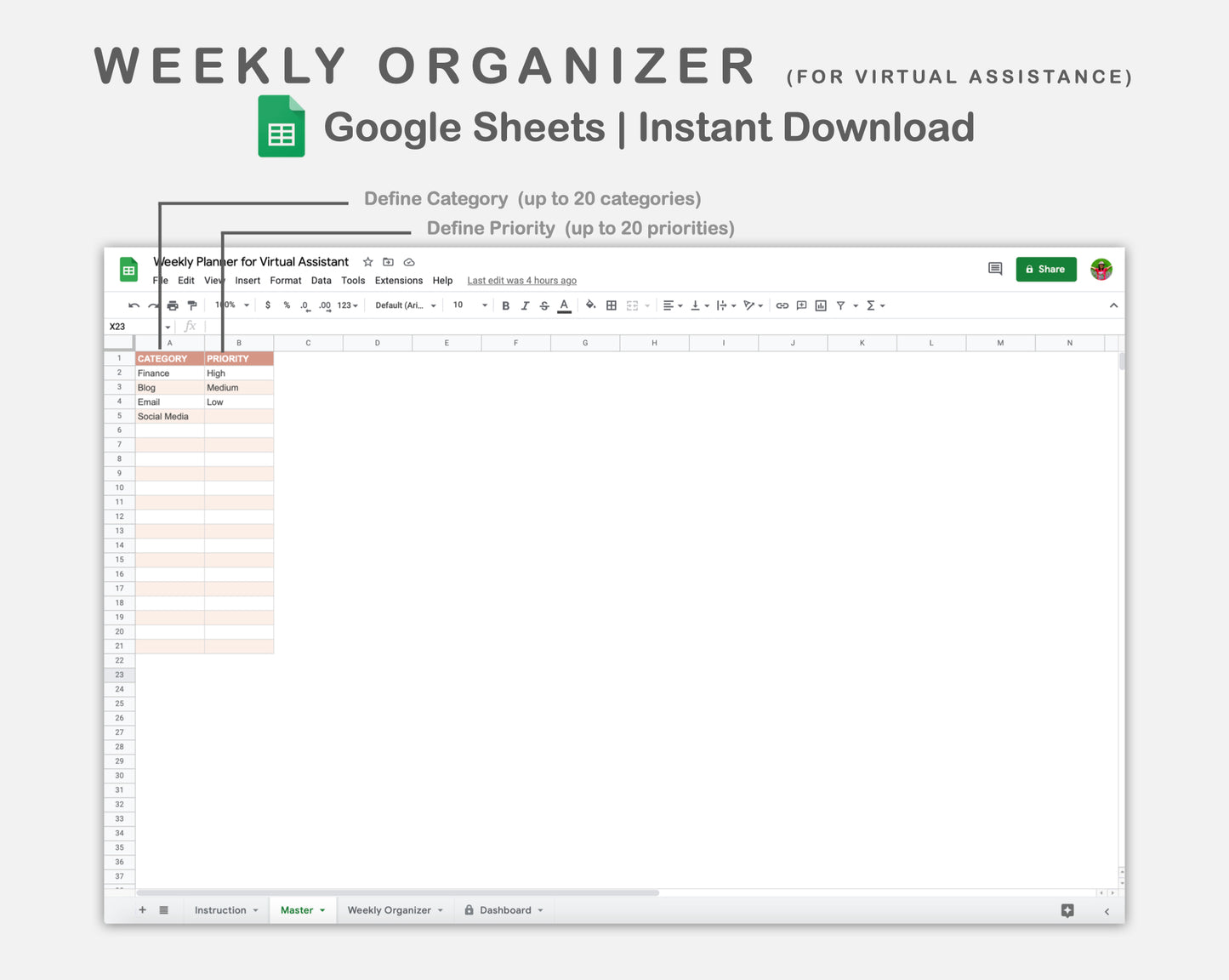Pick a text color from the palette
Screen dimensions: 1229x980
[x=564, y=305]
